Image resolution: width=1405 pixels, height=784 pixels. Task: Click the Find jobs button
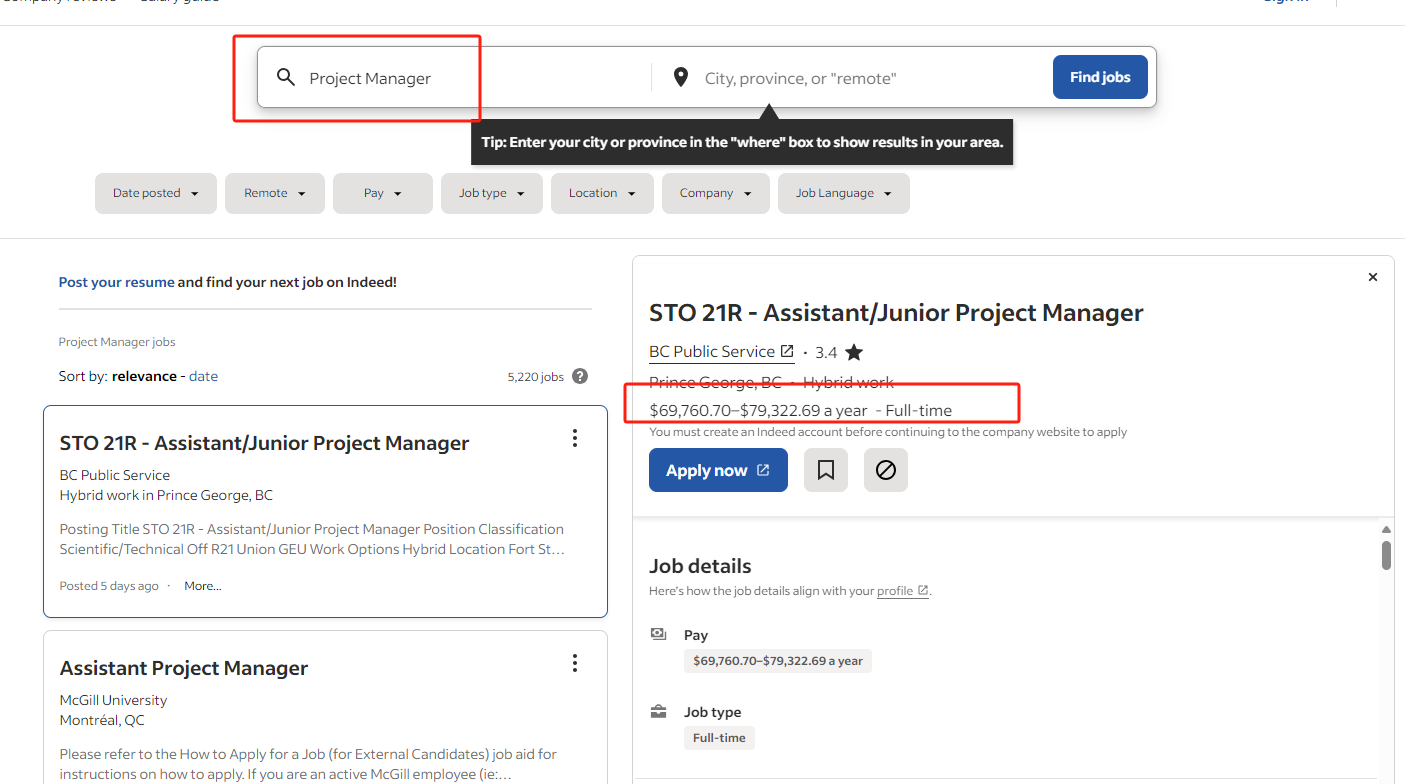point(1100,77)
